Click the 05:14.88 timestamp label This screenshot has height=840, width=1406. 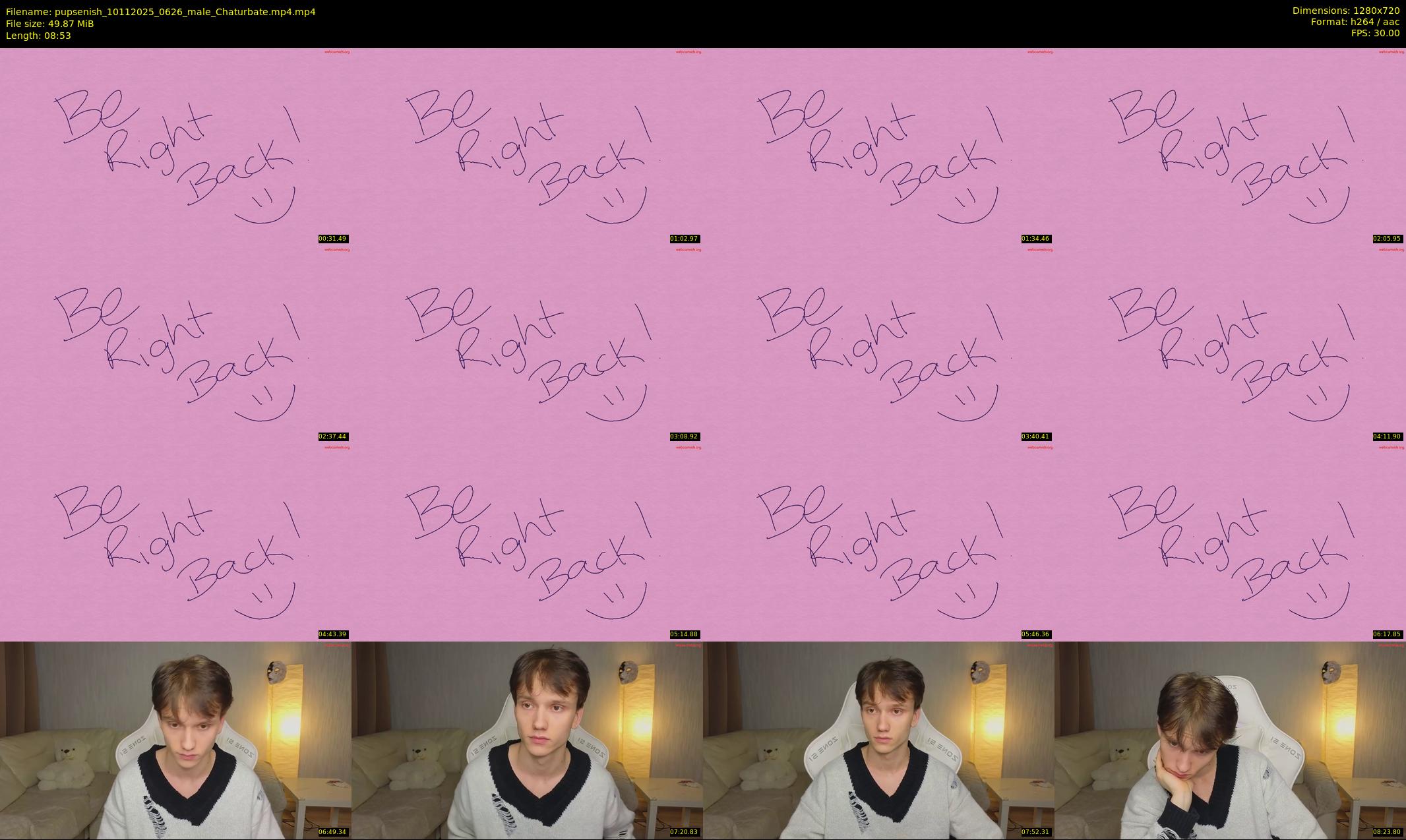(x=684, y=634)
